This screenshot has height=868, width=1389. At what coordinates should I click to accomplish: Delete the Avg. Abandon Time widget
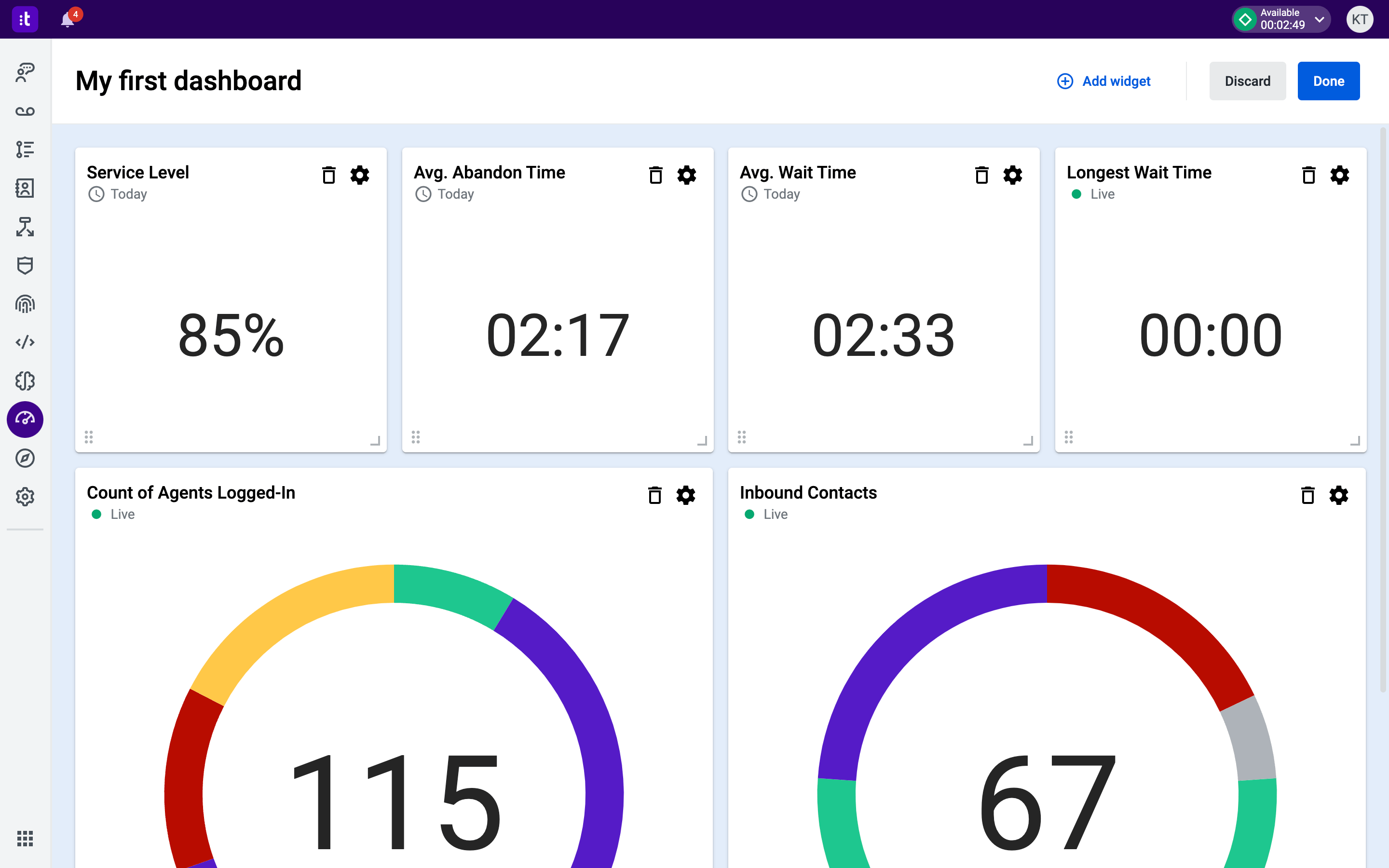click(655, 175)
